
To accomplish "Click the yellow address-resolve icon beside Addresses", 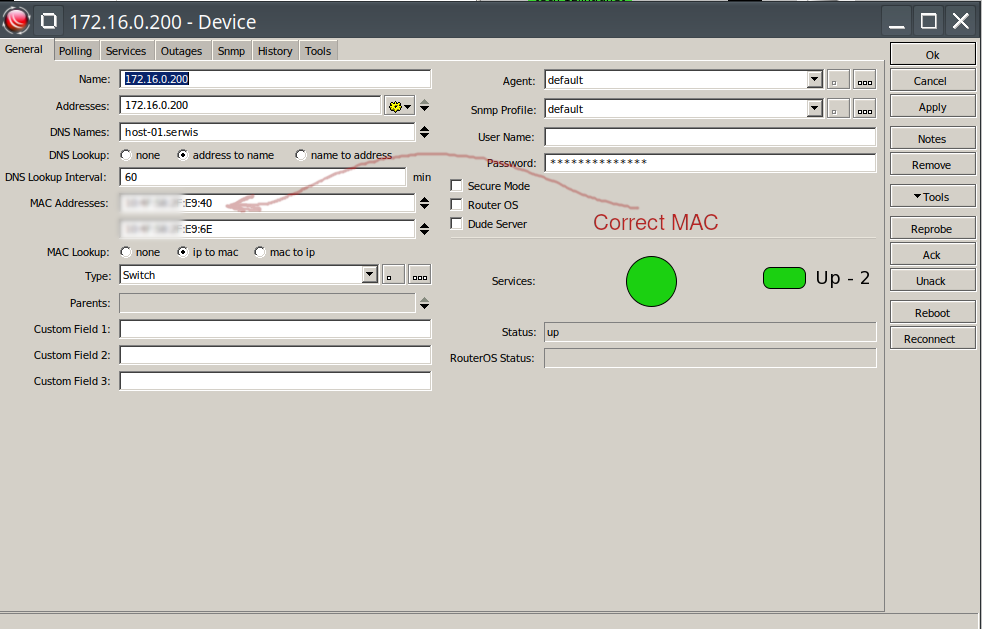I will pyautogui.click(x=397, y=105).
